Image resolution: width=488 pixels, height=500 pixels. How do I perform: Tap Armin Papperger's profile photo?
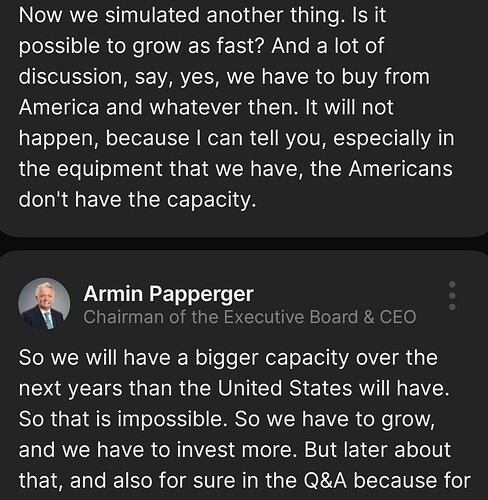(x=44, y=304)
